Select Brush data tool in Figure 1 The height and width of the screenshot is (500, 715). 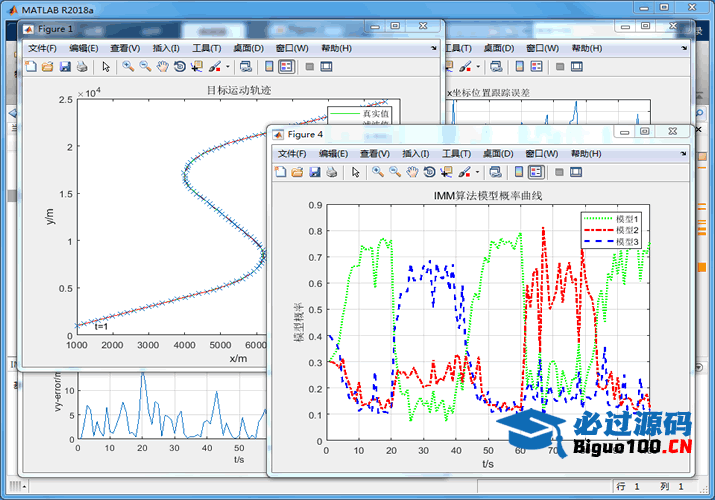pos(215,67)
